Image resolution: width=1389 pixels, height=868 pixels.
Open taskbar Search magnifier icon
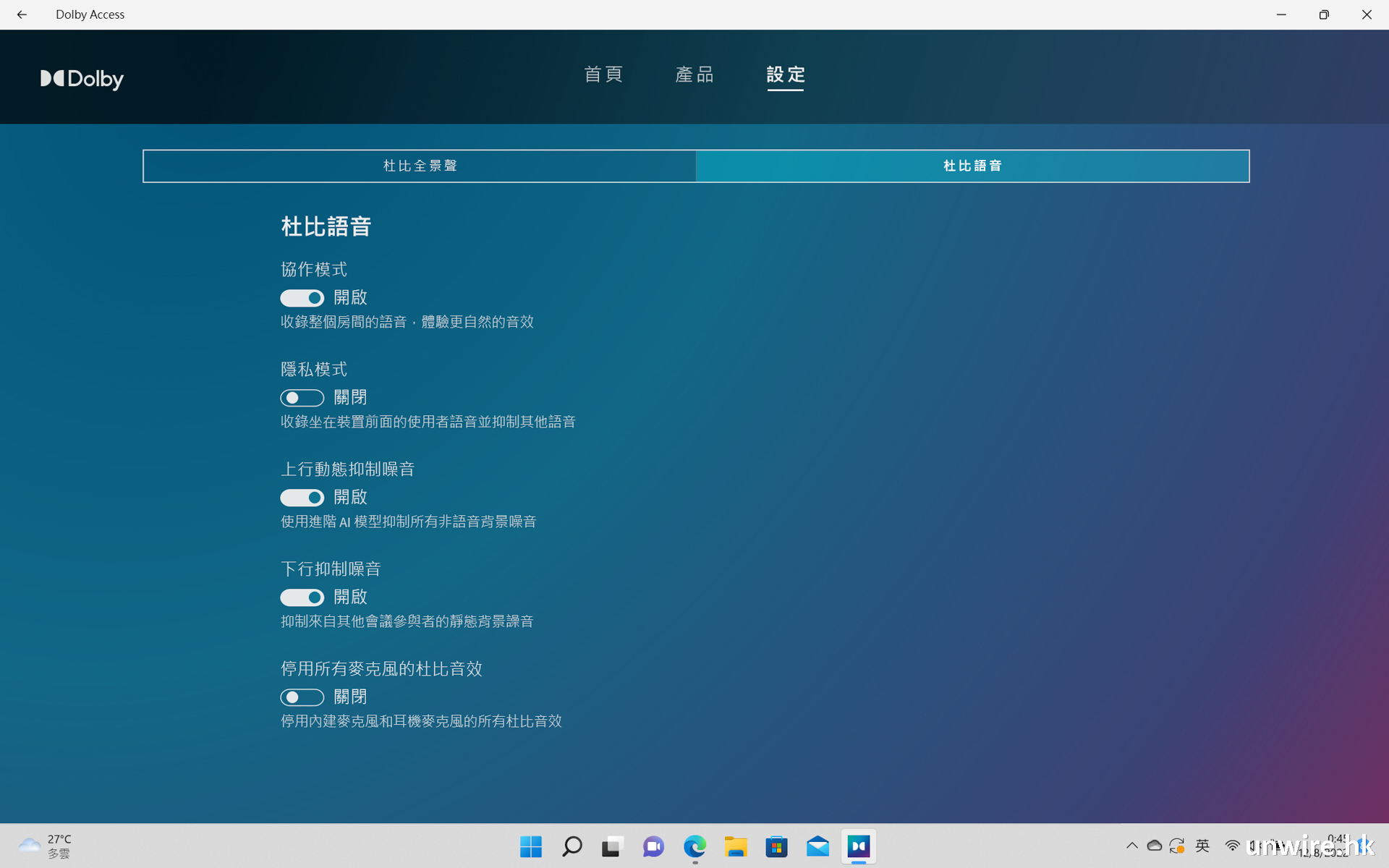tap(572, 846)
